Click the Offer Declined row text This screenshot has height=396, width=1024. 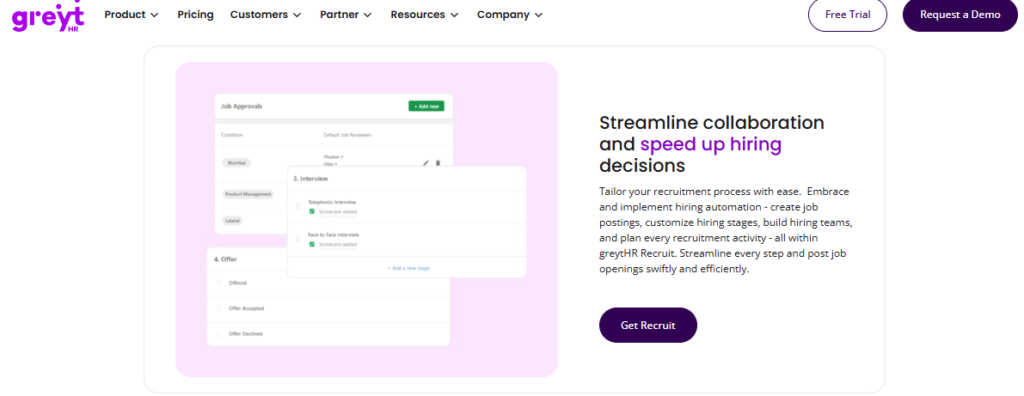(246, 334)
